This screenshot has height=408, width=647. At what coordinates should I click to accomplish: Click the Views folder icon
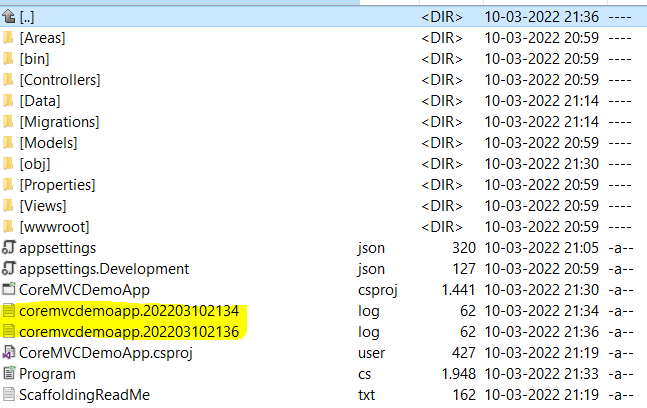[8, 206]
